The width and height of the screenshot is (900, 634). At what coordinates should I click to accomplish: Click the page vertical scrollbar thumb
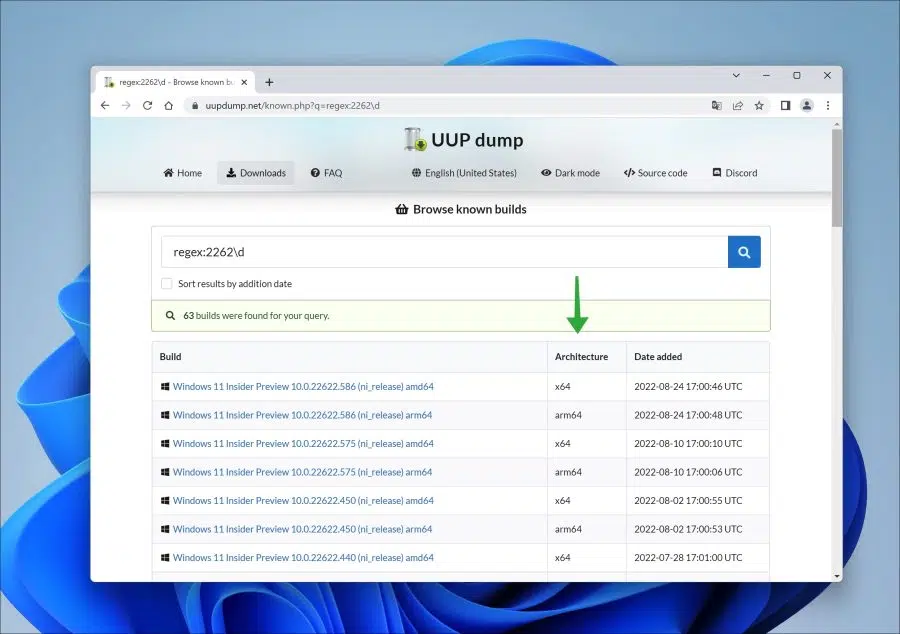[x=837, y=178]
